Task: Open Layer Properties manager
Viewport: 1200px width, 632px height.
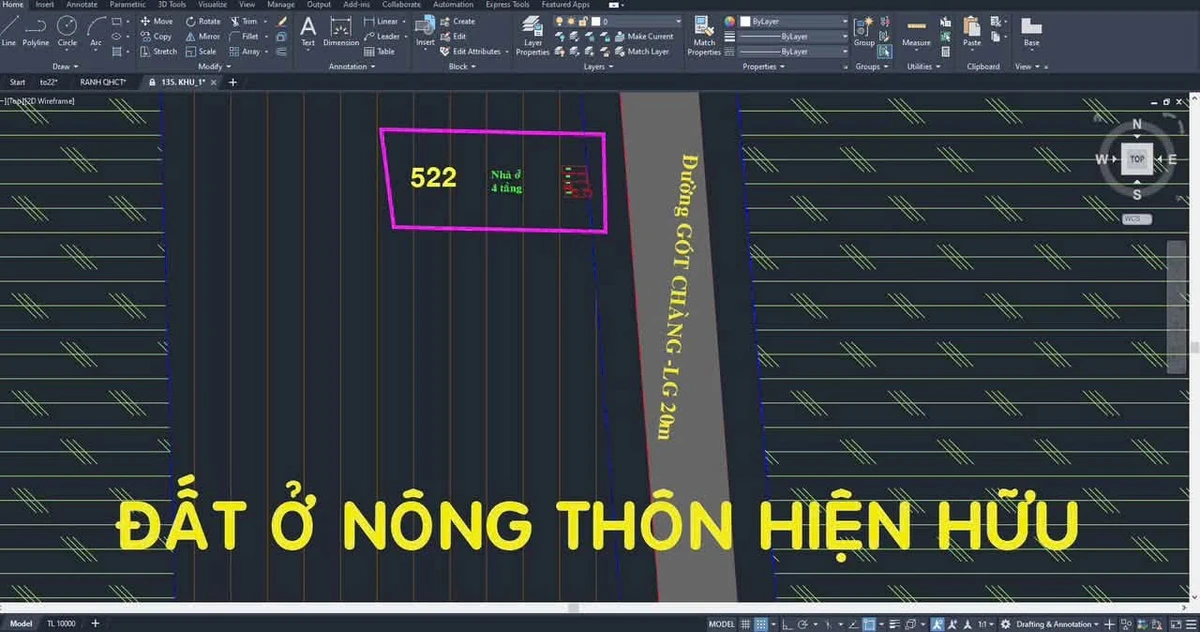Action: pos(533,35)
